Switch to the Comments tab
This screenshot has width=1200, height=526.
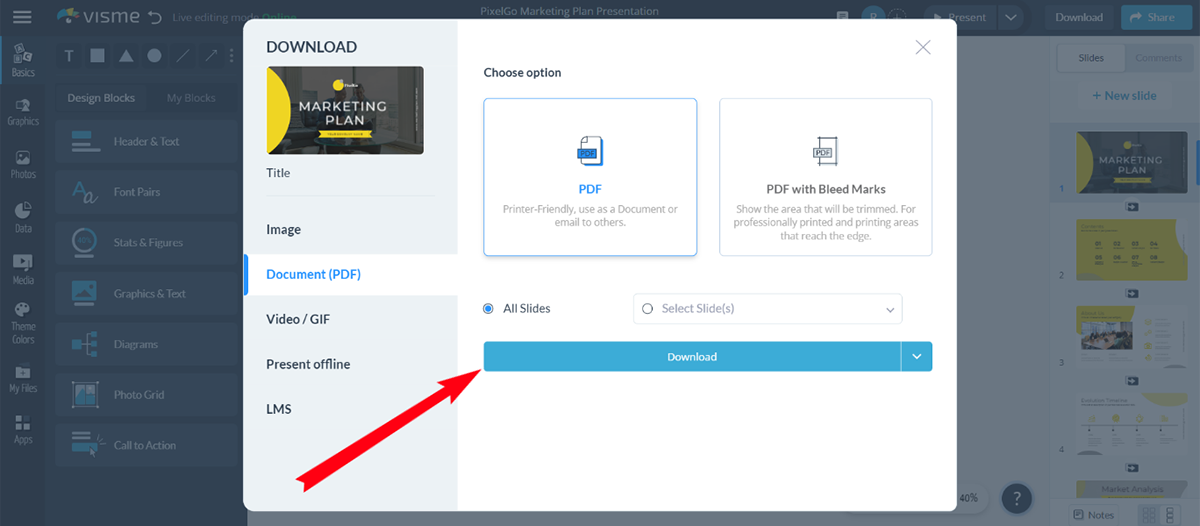1158,58
